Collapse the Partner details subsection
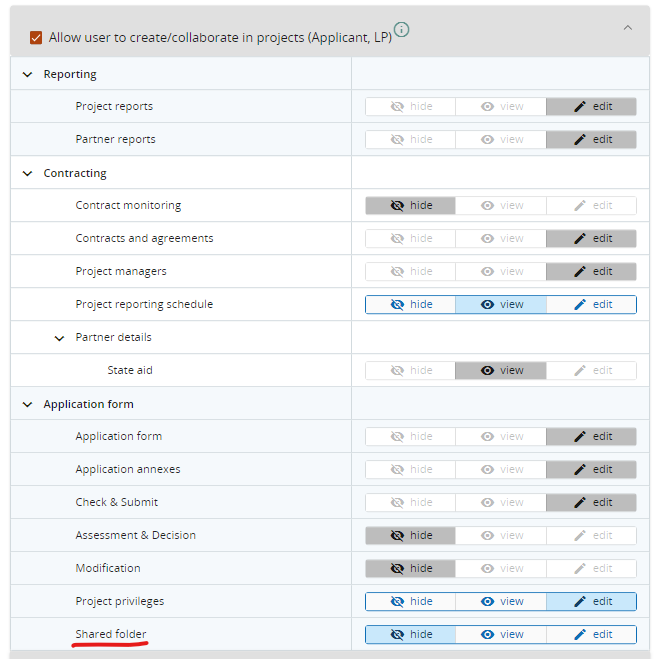Viewport: 658px width, 659px height. [60, 338]
